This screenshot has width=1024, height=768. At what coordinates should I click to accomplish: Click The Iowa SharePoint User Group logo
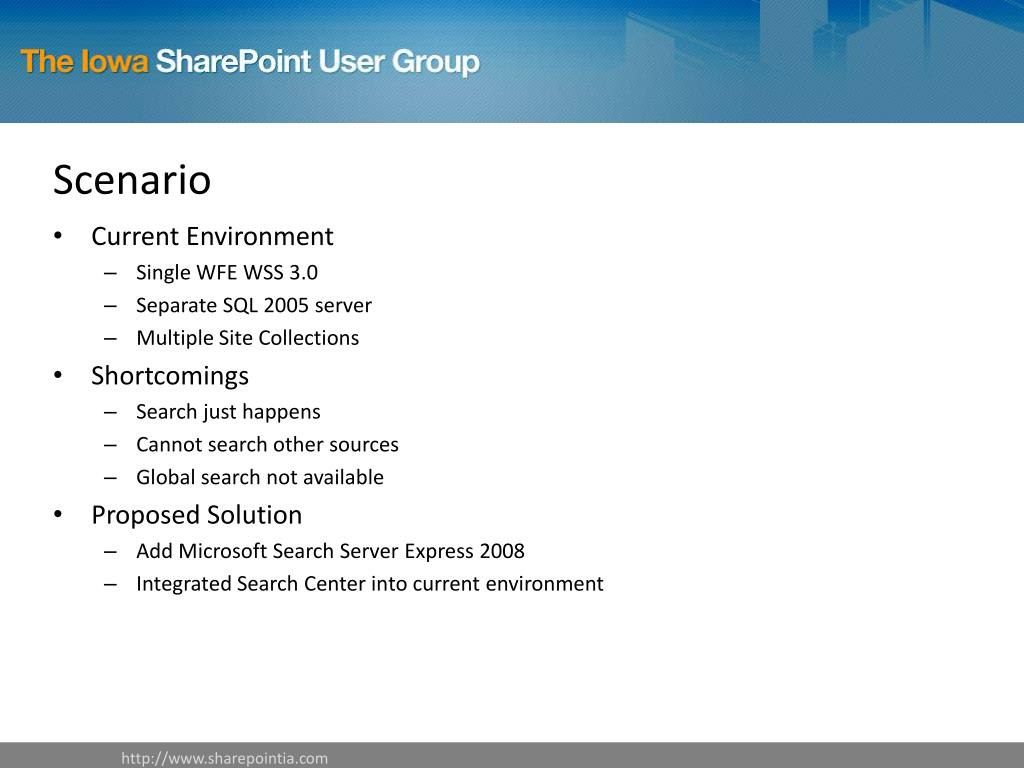tap(250, 63)
